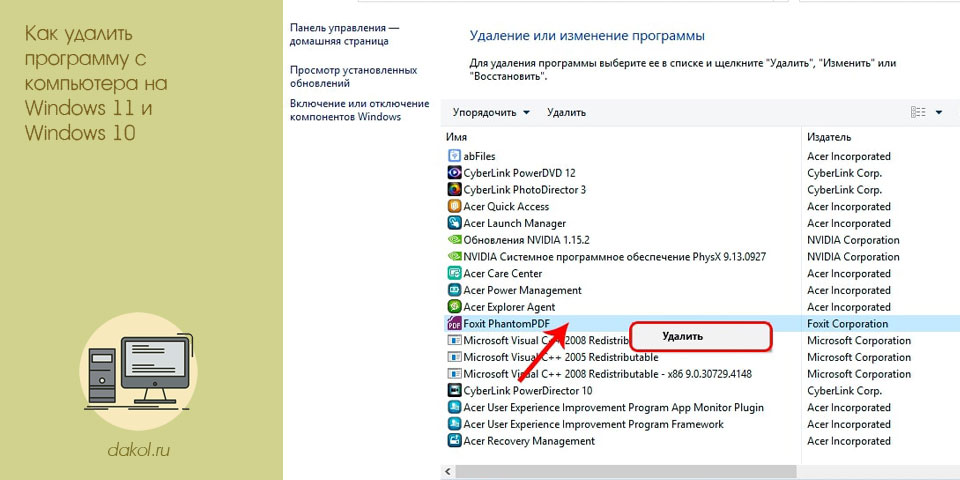Viewport: 960px width, 480px height.
Task: Click the NVIDIA PhysX 9.13.0927 icon
Action: pyautogui.click(x=454, y=257)
